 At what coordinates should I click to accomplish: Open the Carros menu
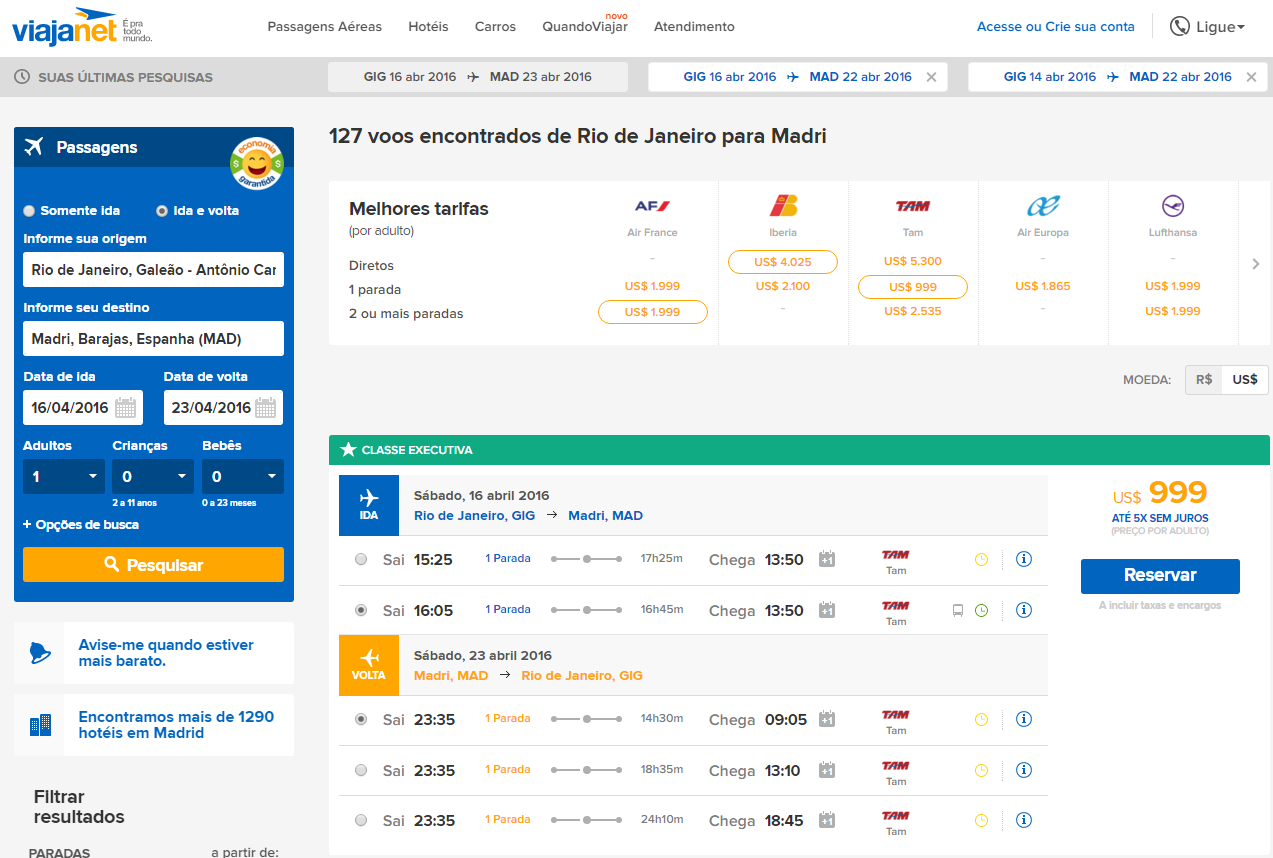point(495,26)
